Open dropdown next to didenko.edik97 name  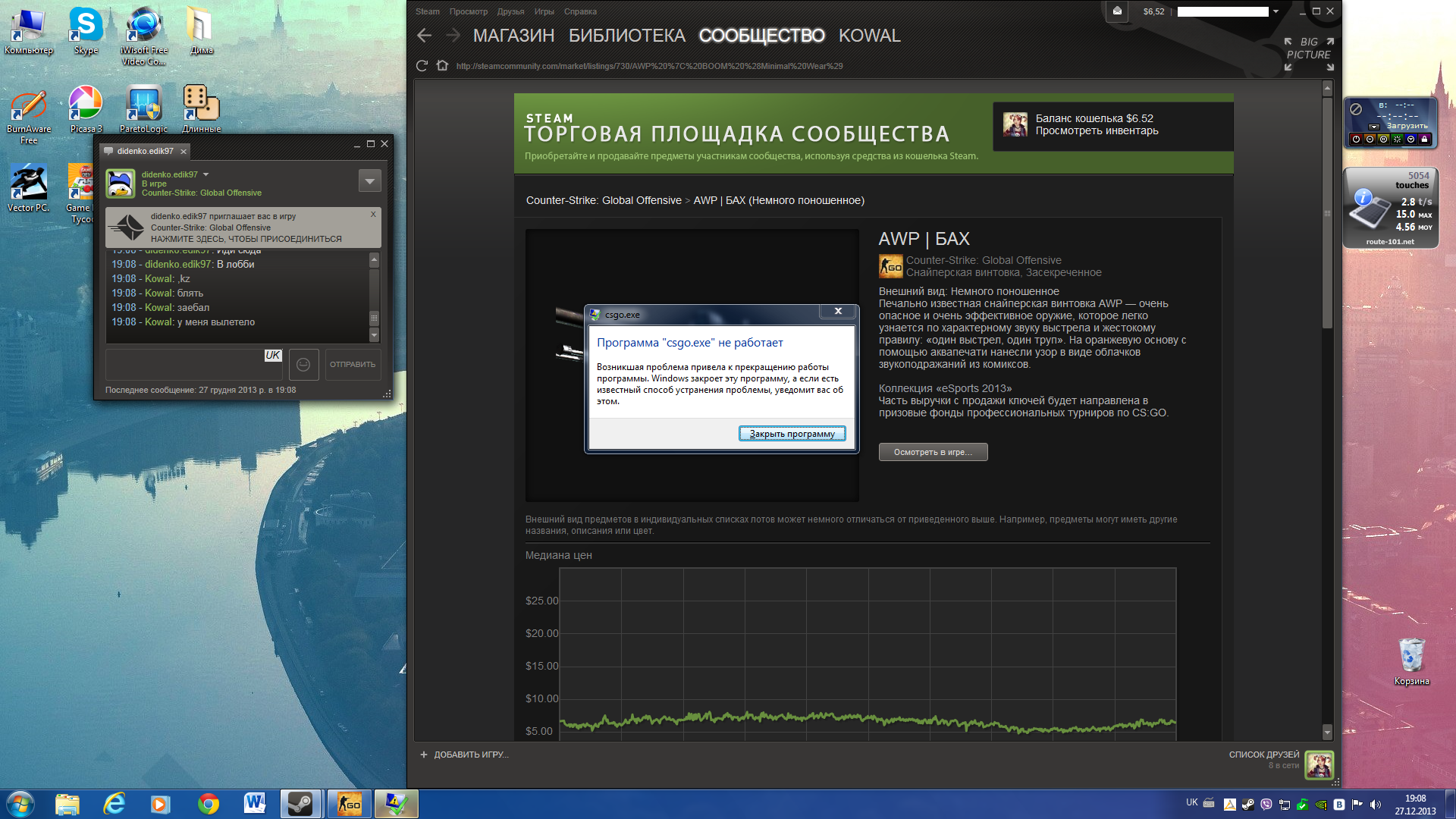206,175
